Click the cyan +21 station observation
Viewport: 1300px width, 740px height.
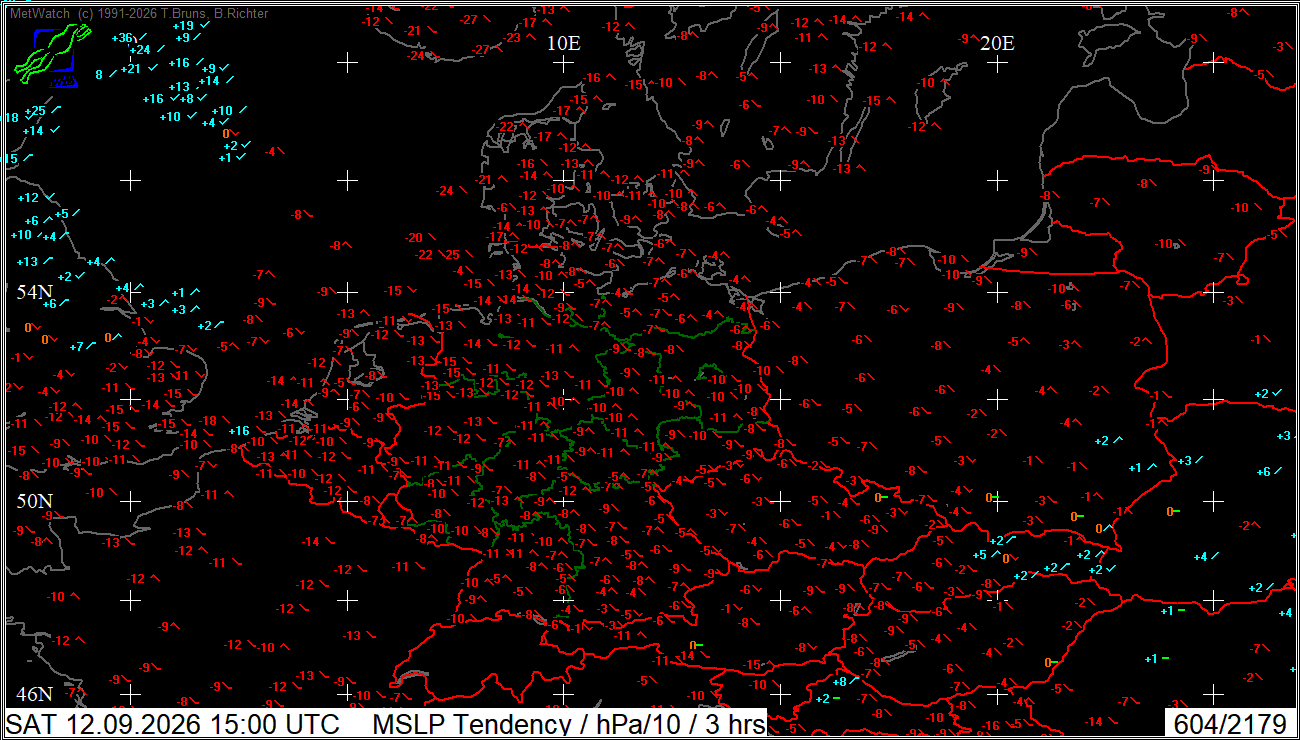(x=131, y=69)
